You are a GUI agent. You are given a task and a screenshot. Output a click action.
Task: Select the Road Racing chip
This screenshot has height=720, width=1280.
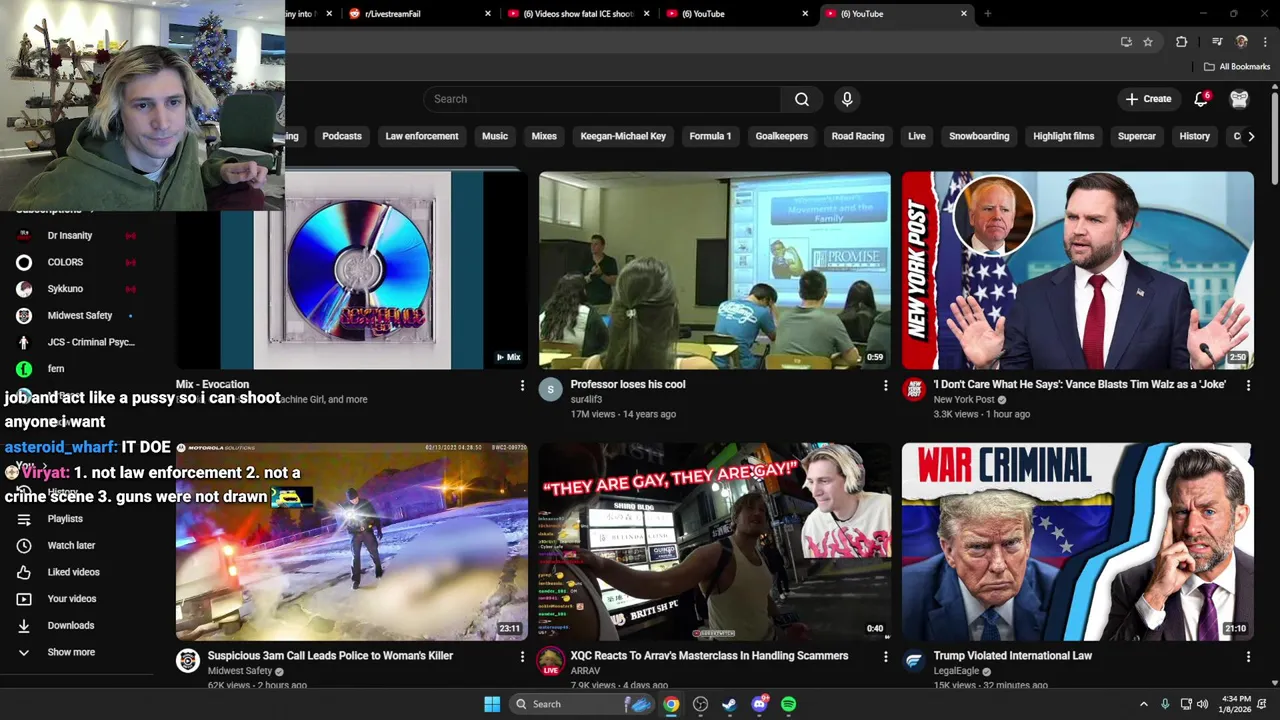[858, 136]
